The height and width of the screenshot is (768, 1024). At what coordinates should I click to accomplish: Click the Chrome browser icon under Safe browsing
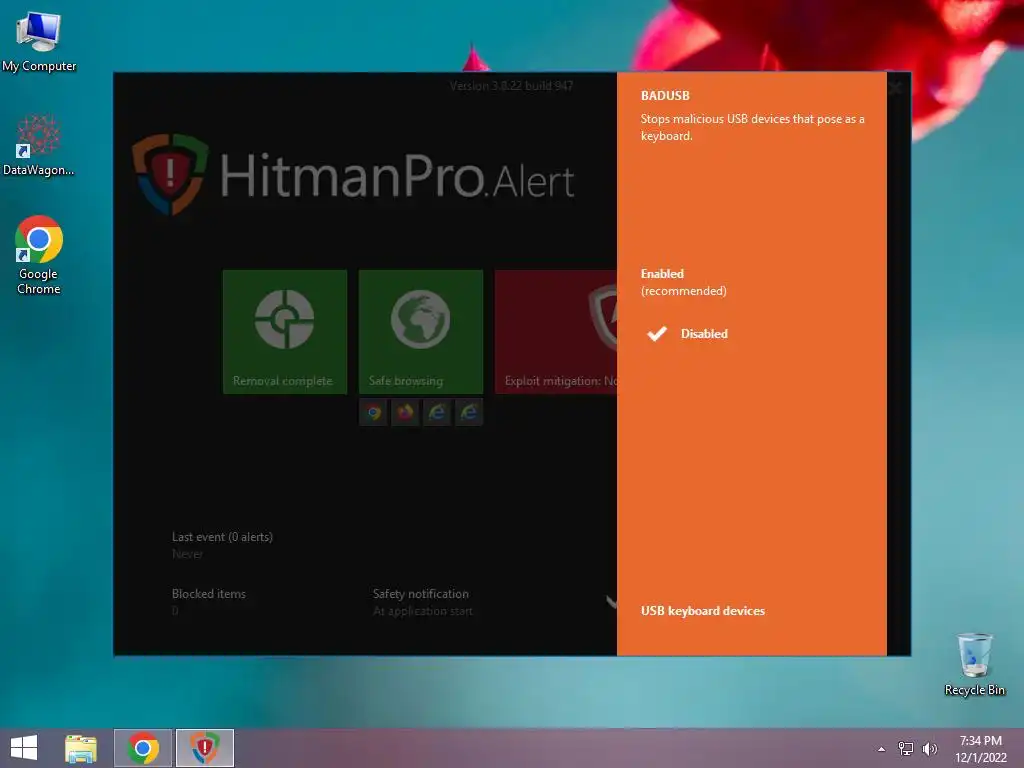[374, 413]
